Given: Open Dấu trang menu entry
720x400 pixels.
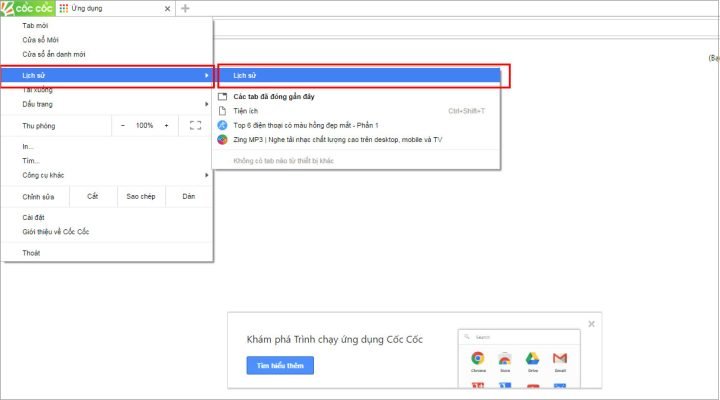Looking at the screenshot, I should (107, 104).
